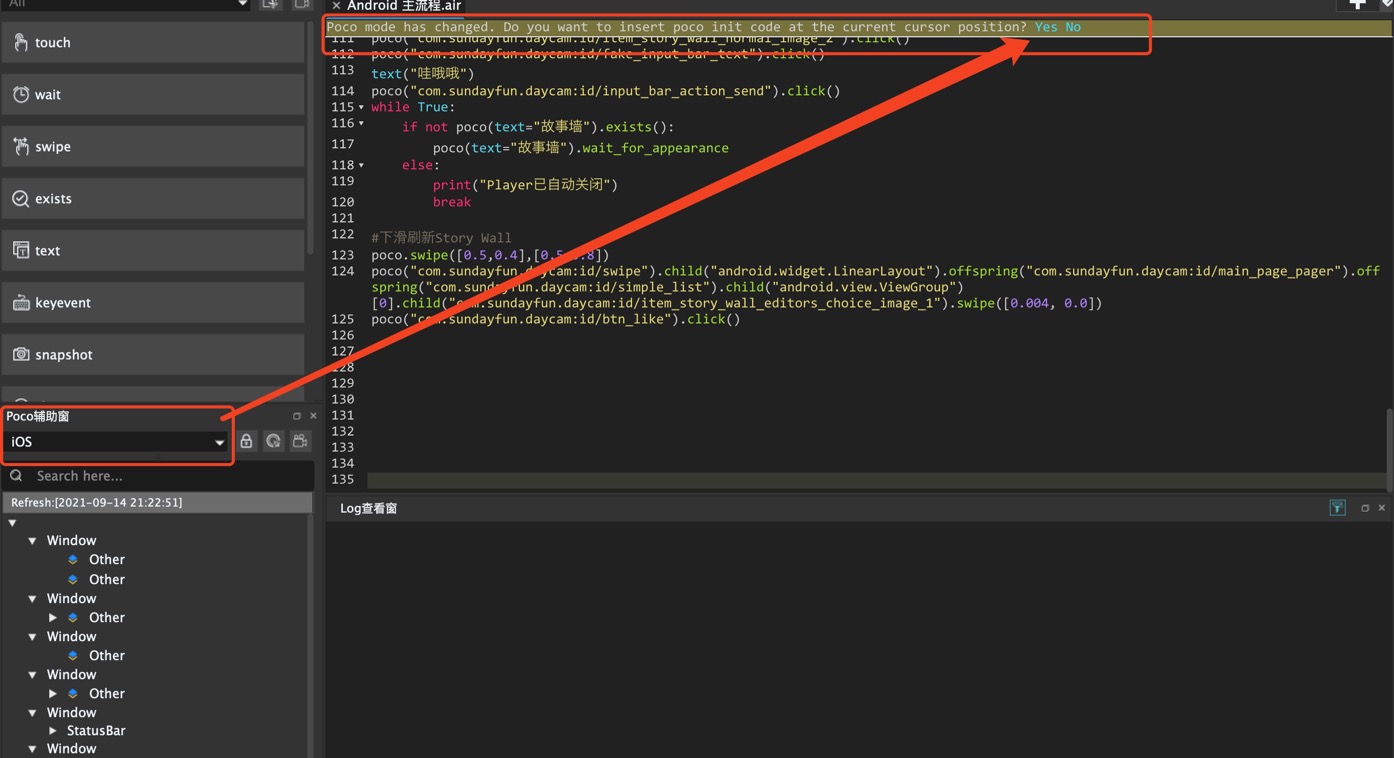Expand the StatusBar tree node
Screen dimensions: 1394x758
click(x=53, y=731)
